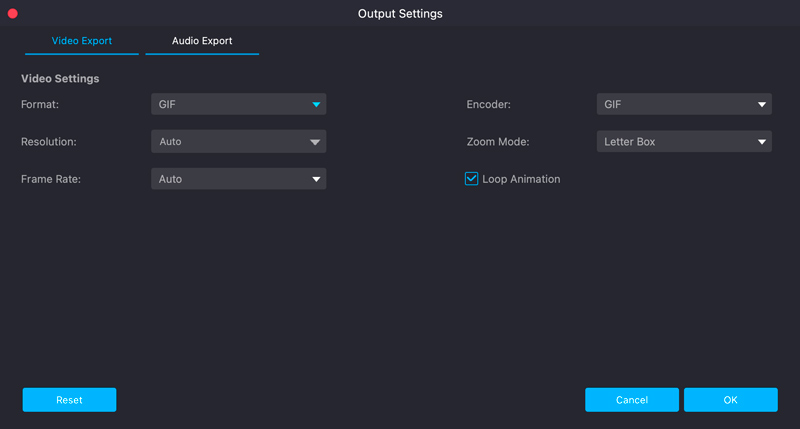Click the blue arrow on Format dropdown
This screenshot has height=429, width=800.
316,104
